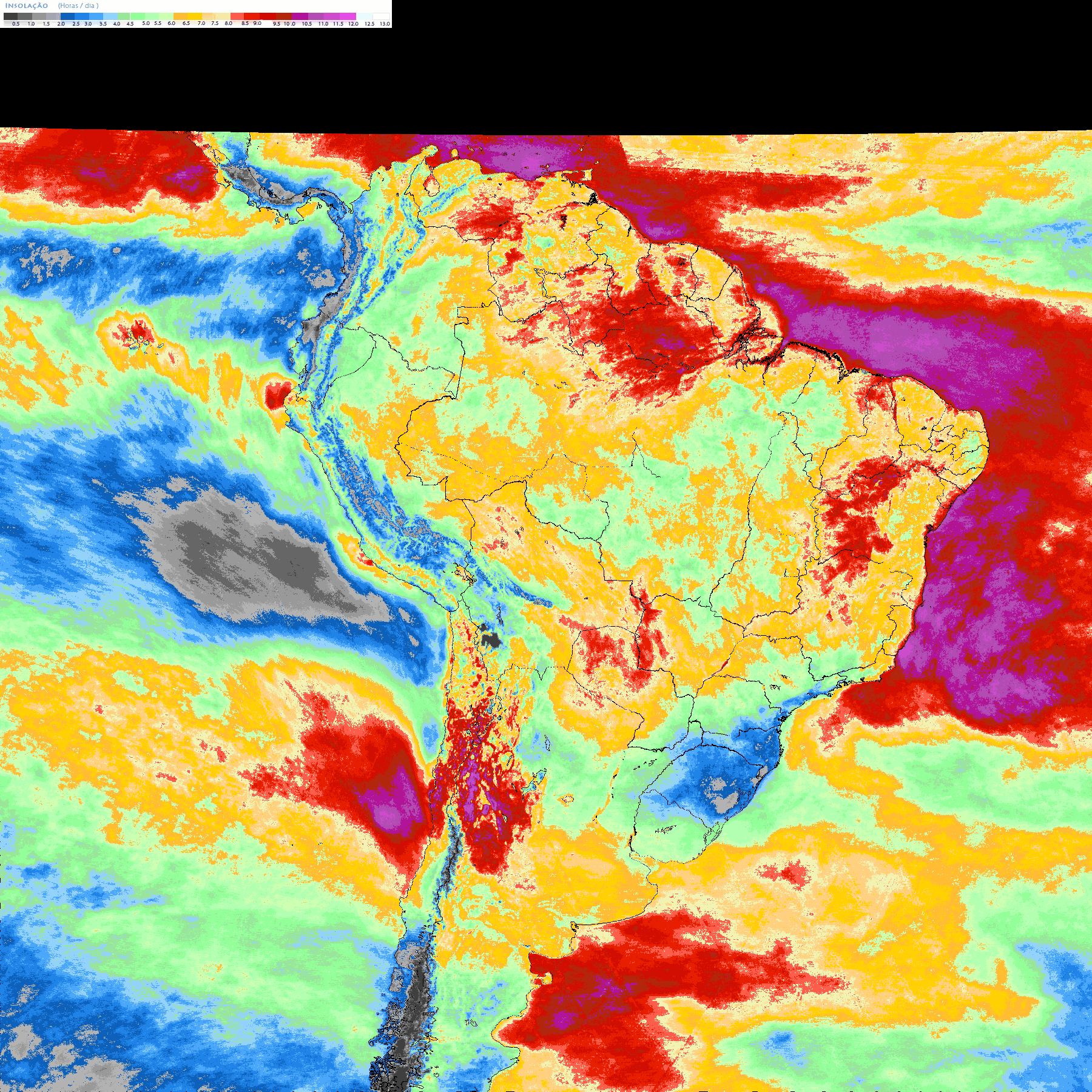Select the 2.0 legend value
1092x1092 pixels.
click(61, 24)
